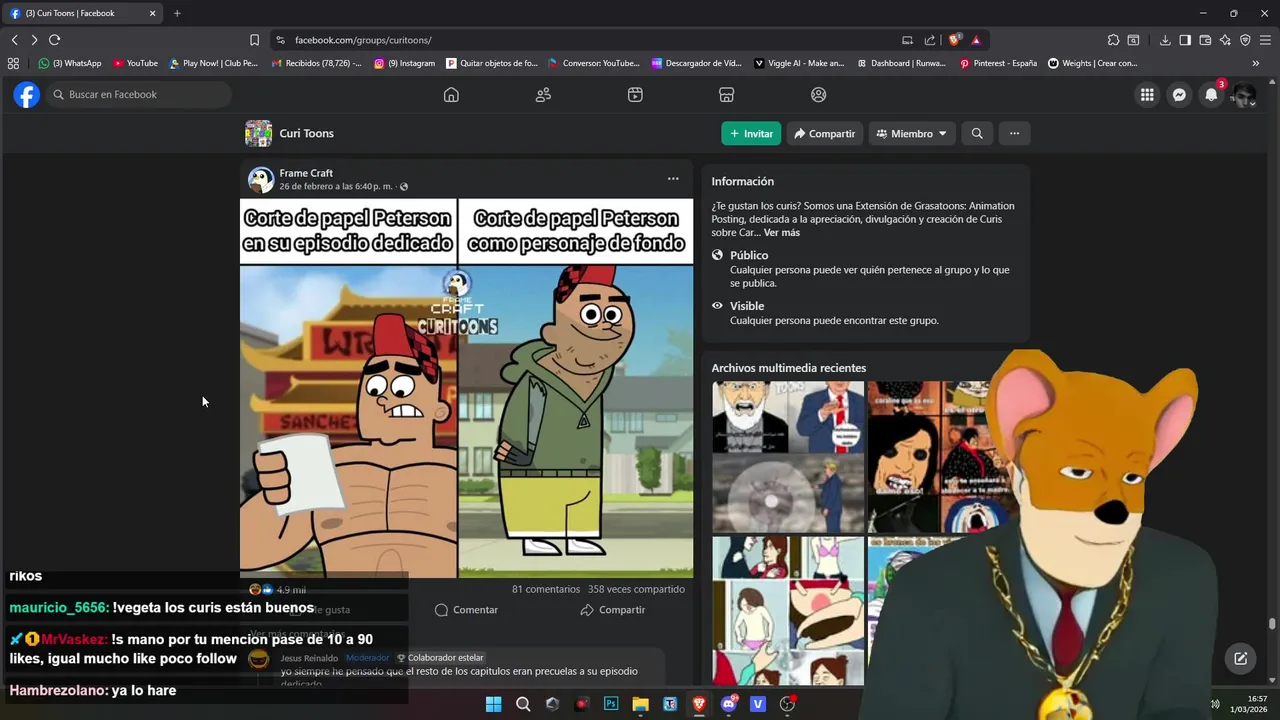The width and height of the screenshot is (1280, 720).
Task: Reload the page
Action: click(x=54, y=40)
